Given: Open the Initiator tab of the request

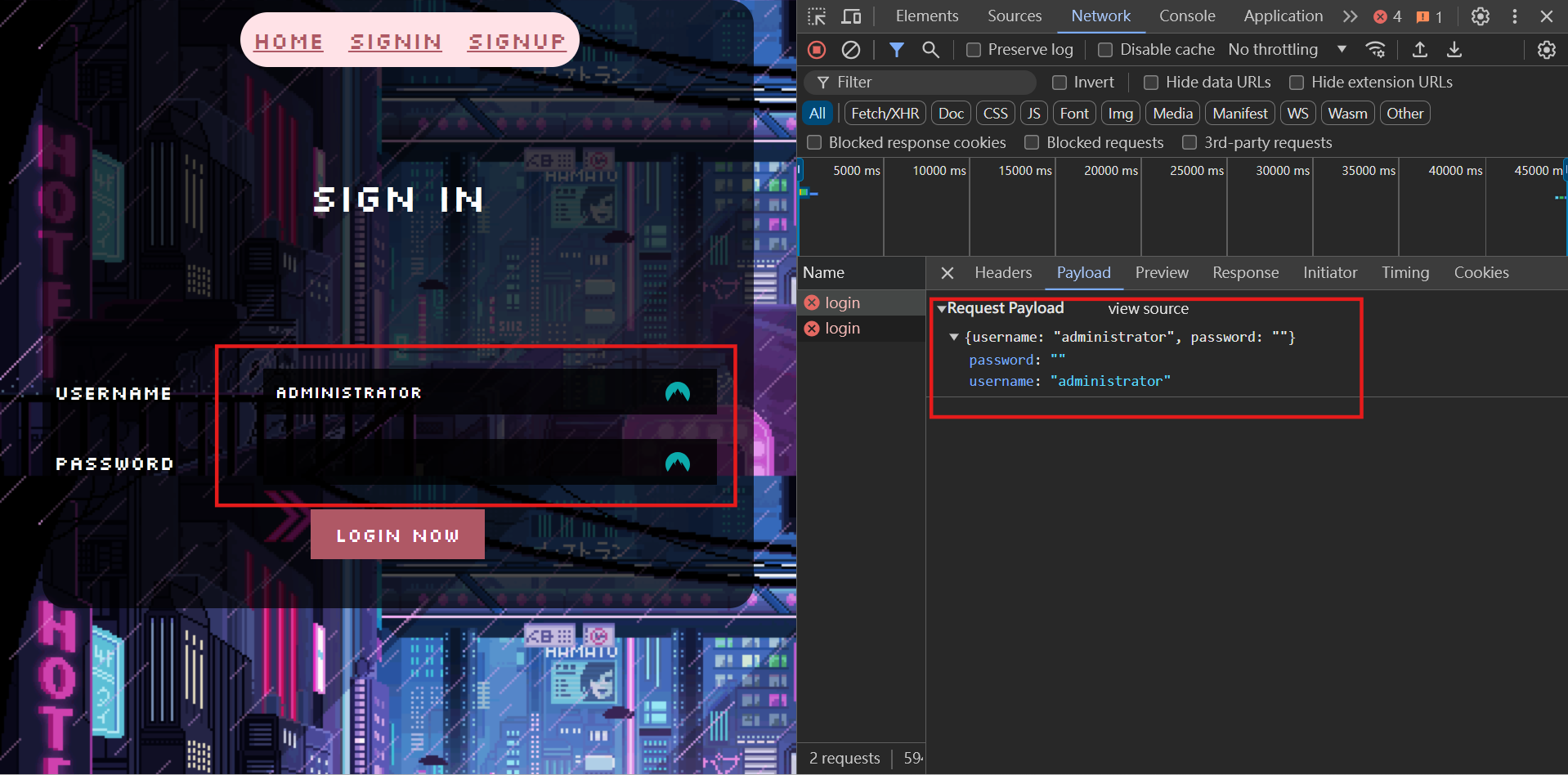Looking at the screenshot, I should click(x=1330, y=273).
